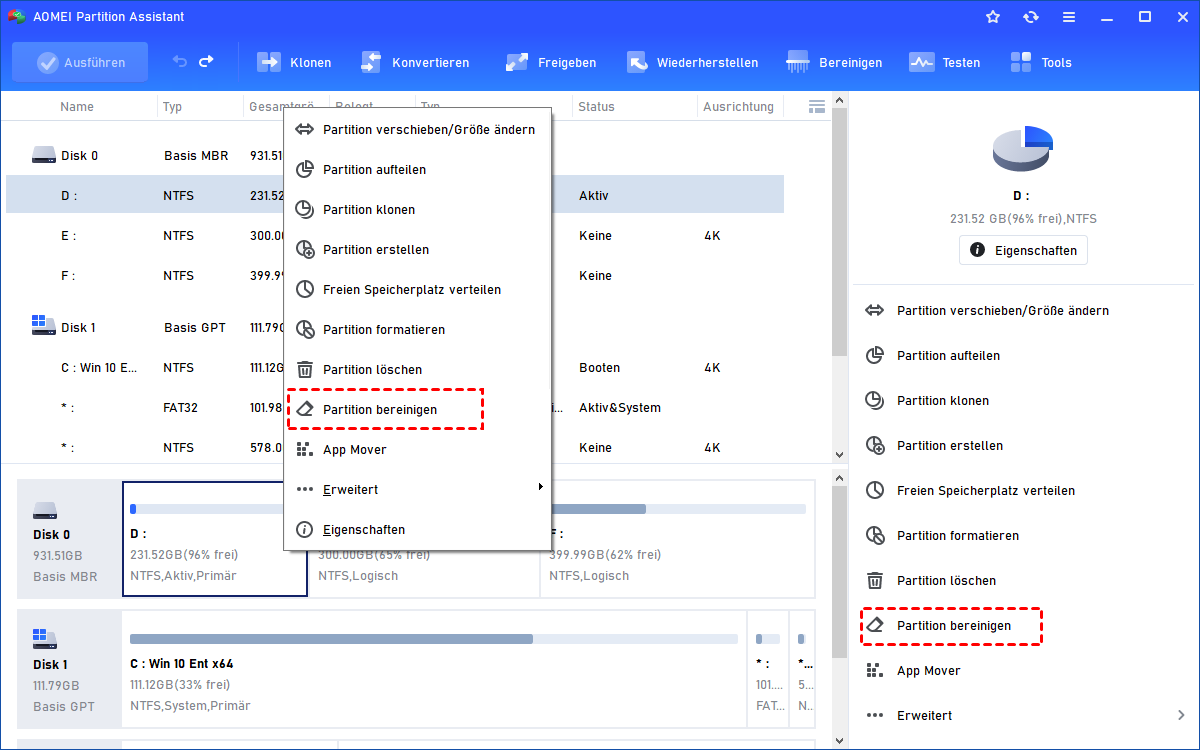This screenshot has width=1200, height=750.
Task: Select D: partition block in disk map
Action: coord(215,539)
